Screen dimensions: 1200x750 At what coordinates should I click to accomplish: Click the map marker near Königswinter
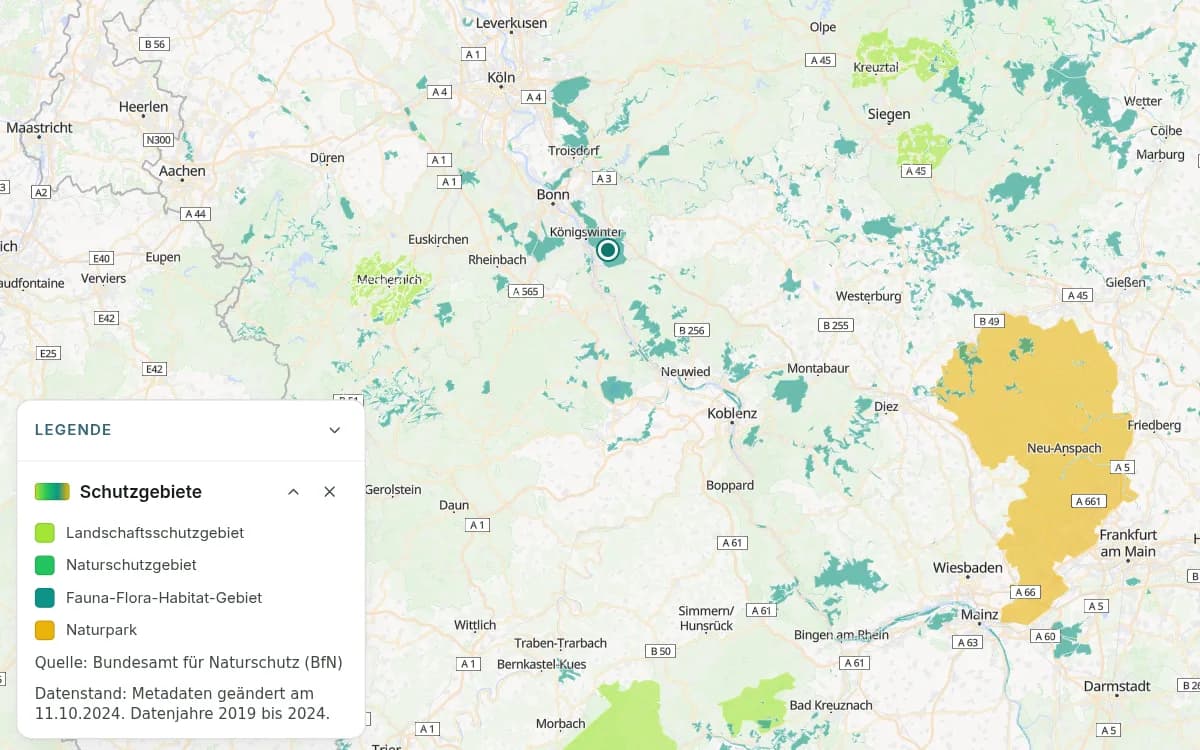(x=608, y=250)
